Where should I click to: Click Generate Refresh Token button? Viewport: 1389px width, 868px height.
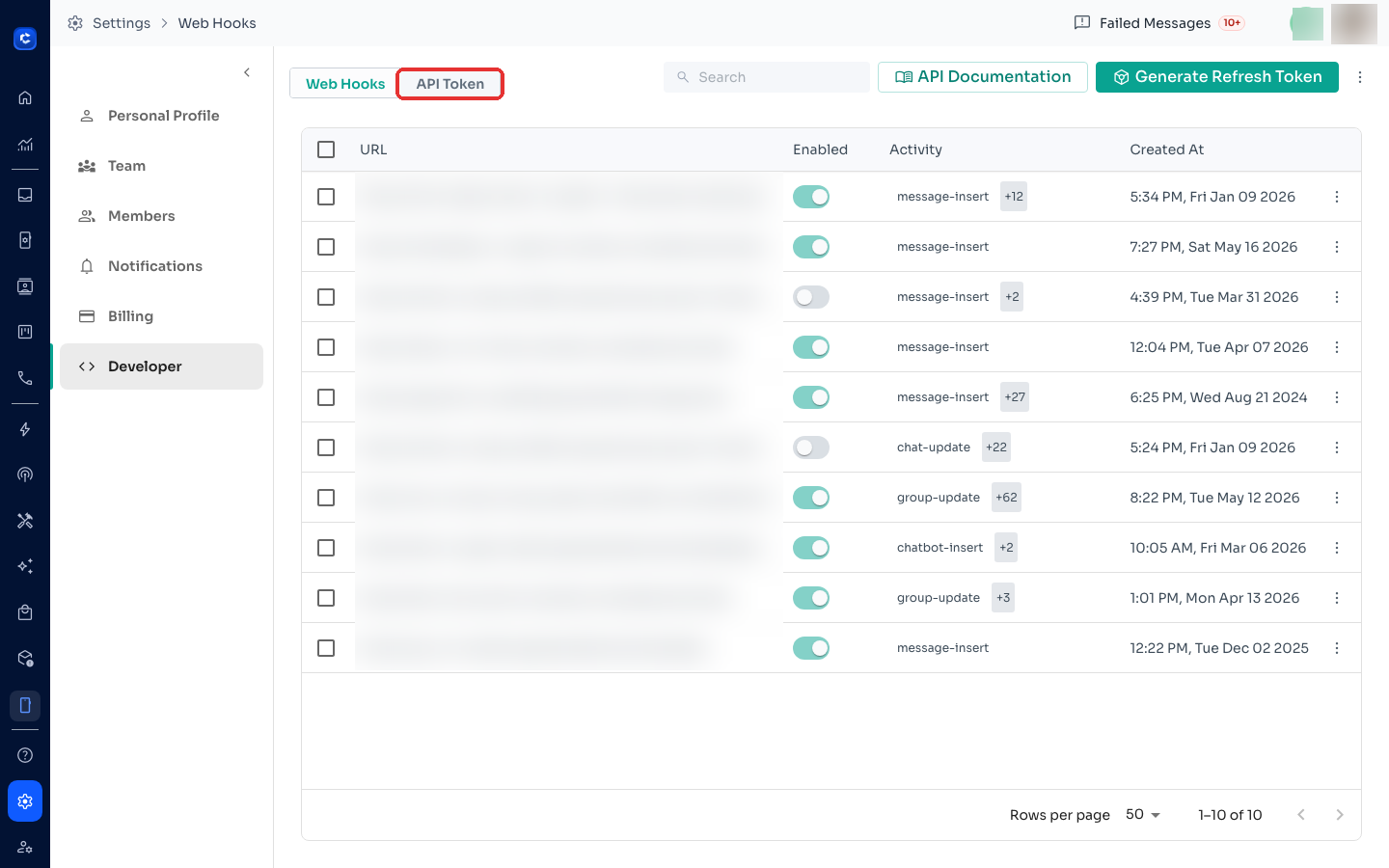(1217, 77)
